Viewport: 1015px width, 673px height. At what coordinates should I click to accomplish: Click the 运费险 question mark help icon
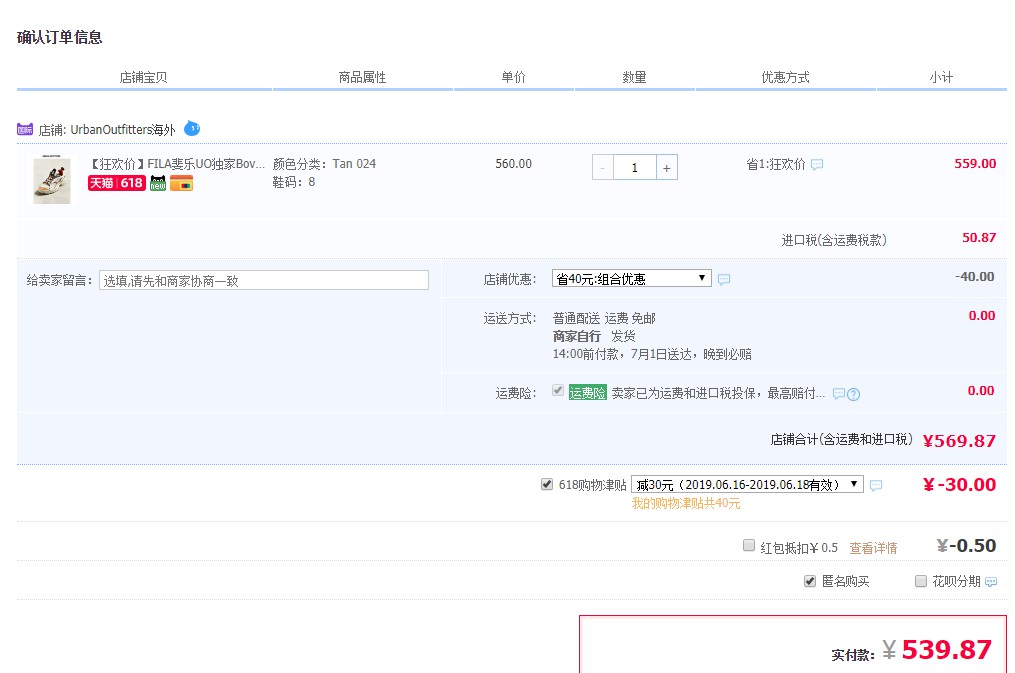tap(853, 394)
